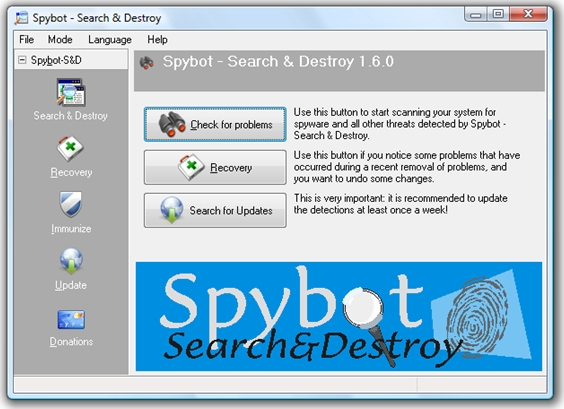564x409 pixels.
Task: Click the Update label in sidebar
Action: 71,285
